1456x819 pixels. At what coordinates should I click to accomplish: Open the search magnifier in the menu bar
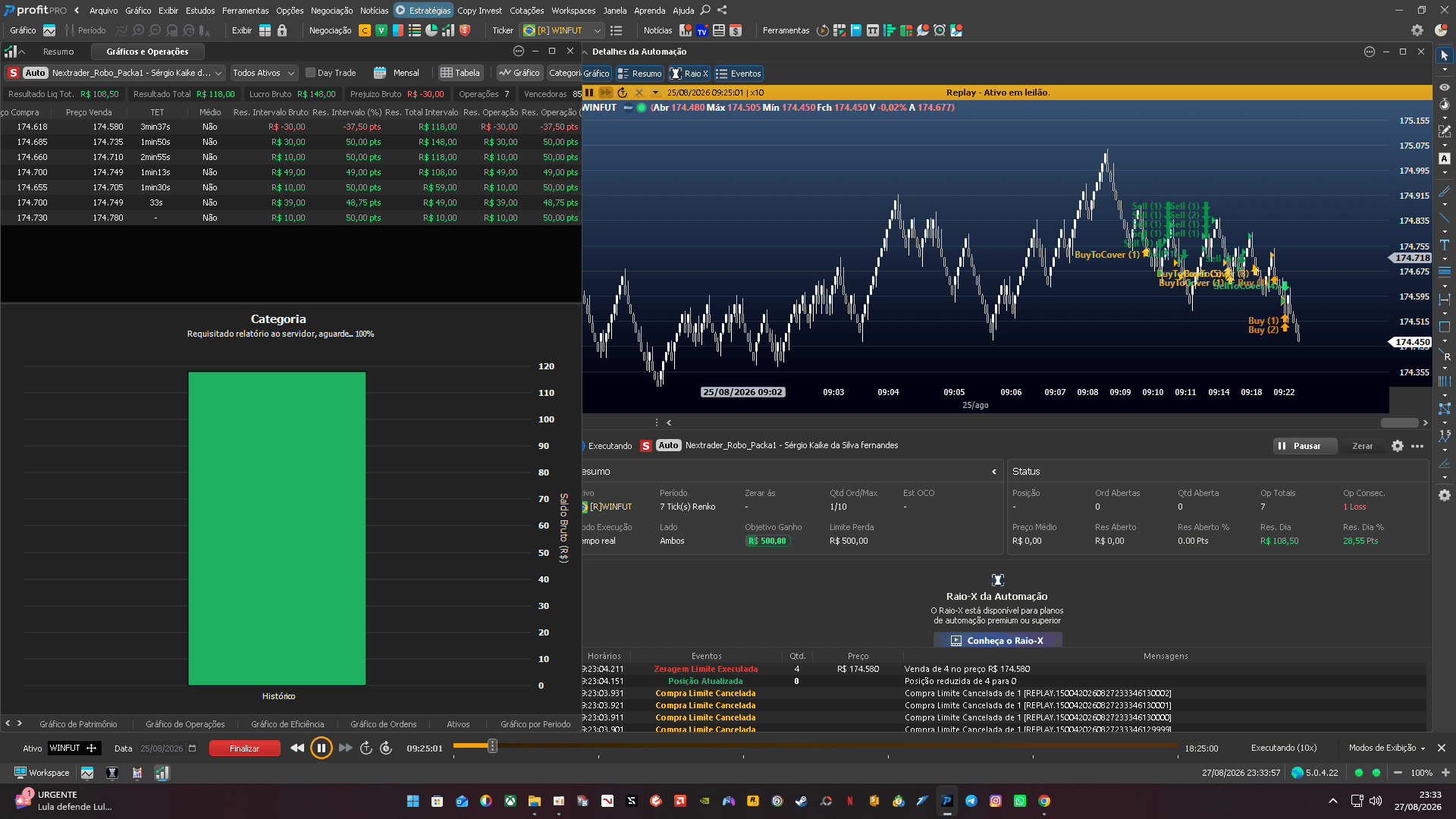coord(705,10)
